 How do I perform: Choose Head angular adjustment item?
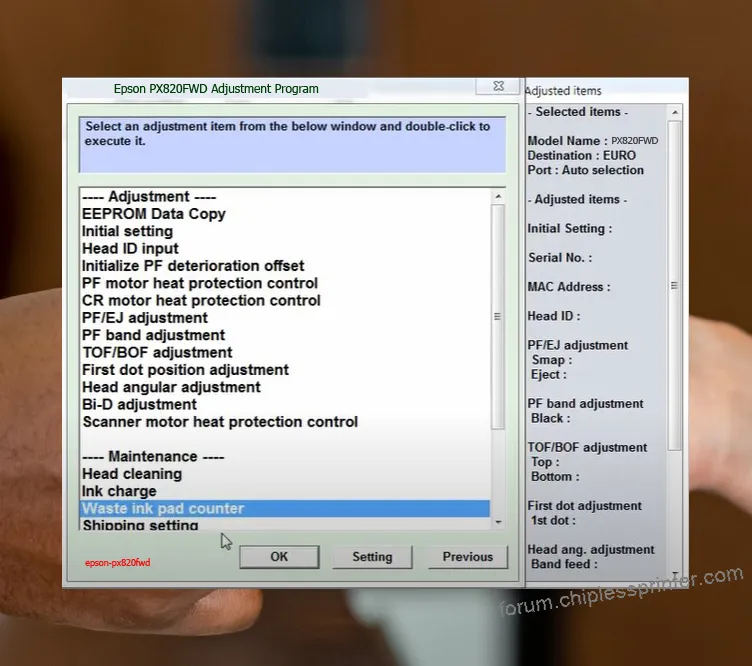click(x=171, y=387)
